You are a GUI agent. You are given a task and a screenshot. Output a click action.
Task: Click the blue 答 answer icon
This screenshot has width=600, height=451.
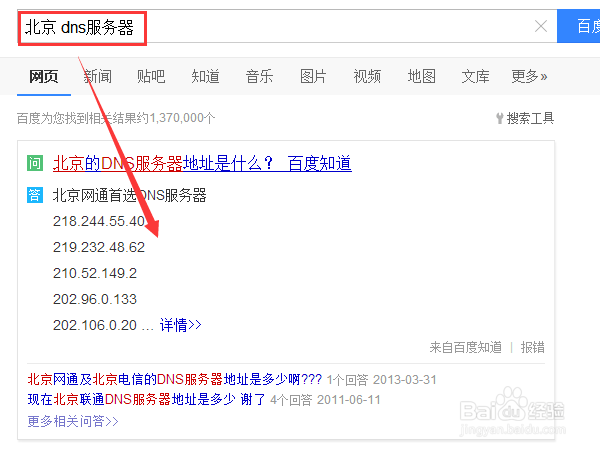click(x=35, y=195)
